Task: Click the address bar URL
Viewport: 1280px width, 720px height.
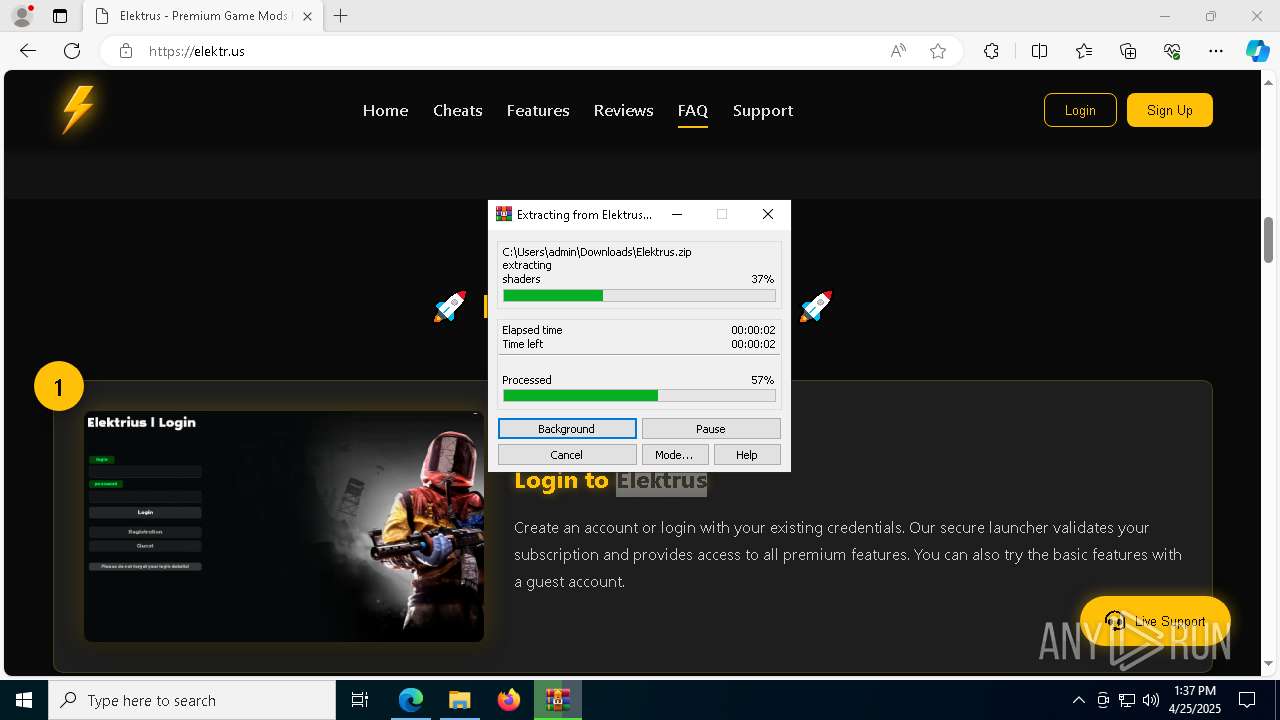Action: [197, 51]
